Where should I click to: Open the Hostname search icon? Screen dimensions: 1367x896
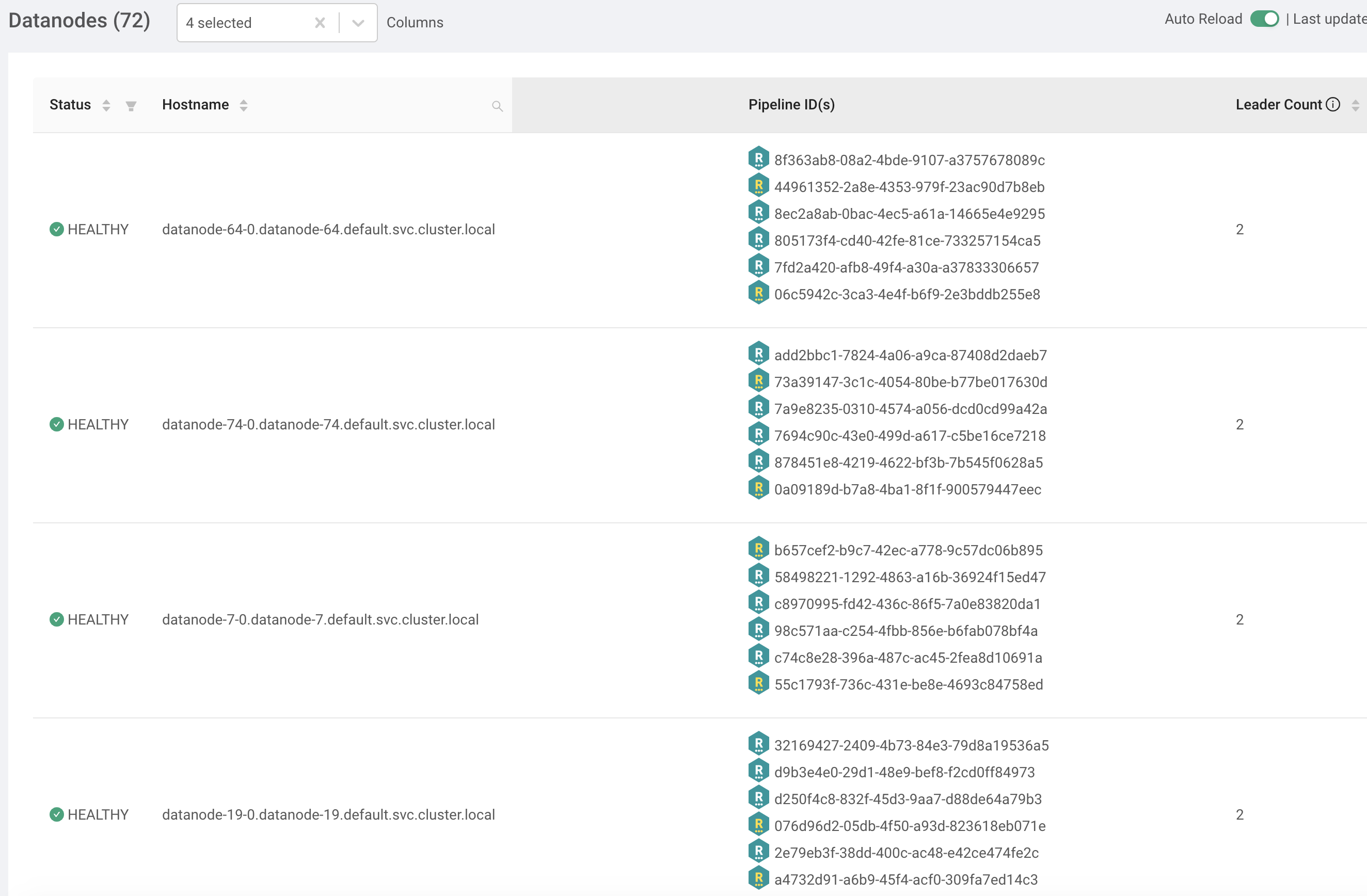(497, 106)
